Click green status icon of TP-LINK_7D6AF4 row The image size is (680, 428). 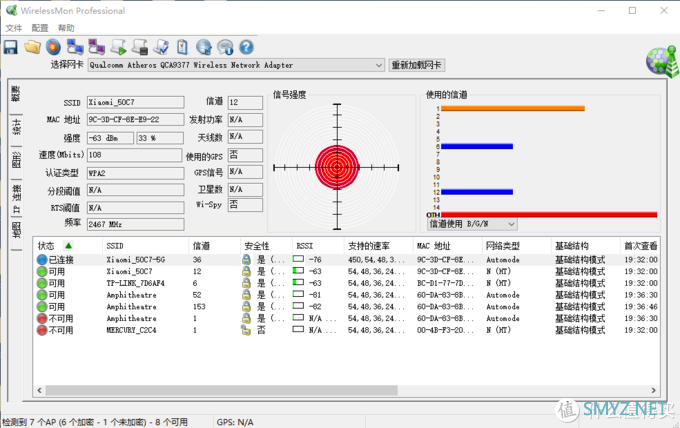coord(42,283)
